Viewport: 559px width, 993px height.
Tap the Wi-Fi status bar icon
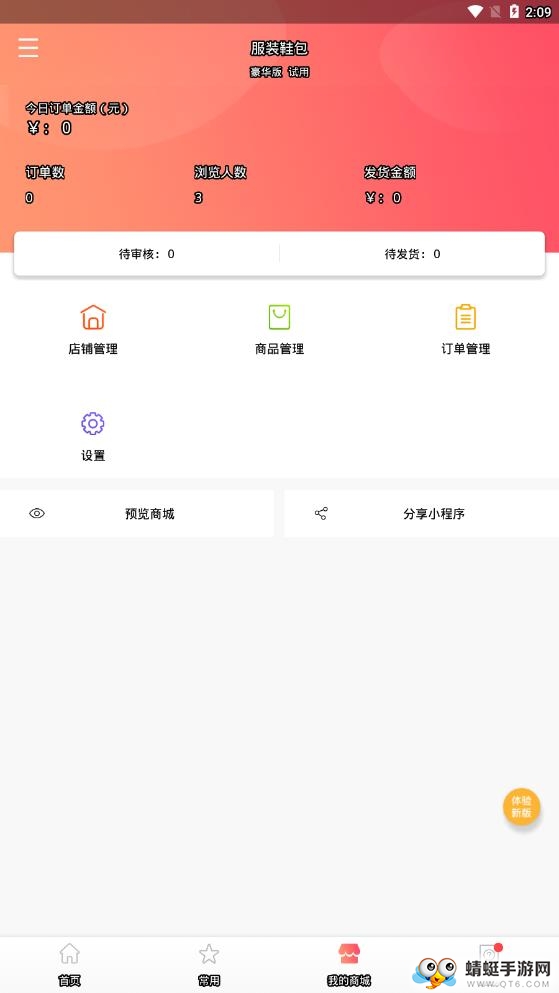coord(475,11)
